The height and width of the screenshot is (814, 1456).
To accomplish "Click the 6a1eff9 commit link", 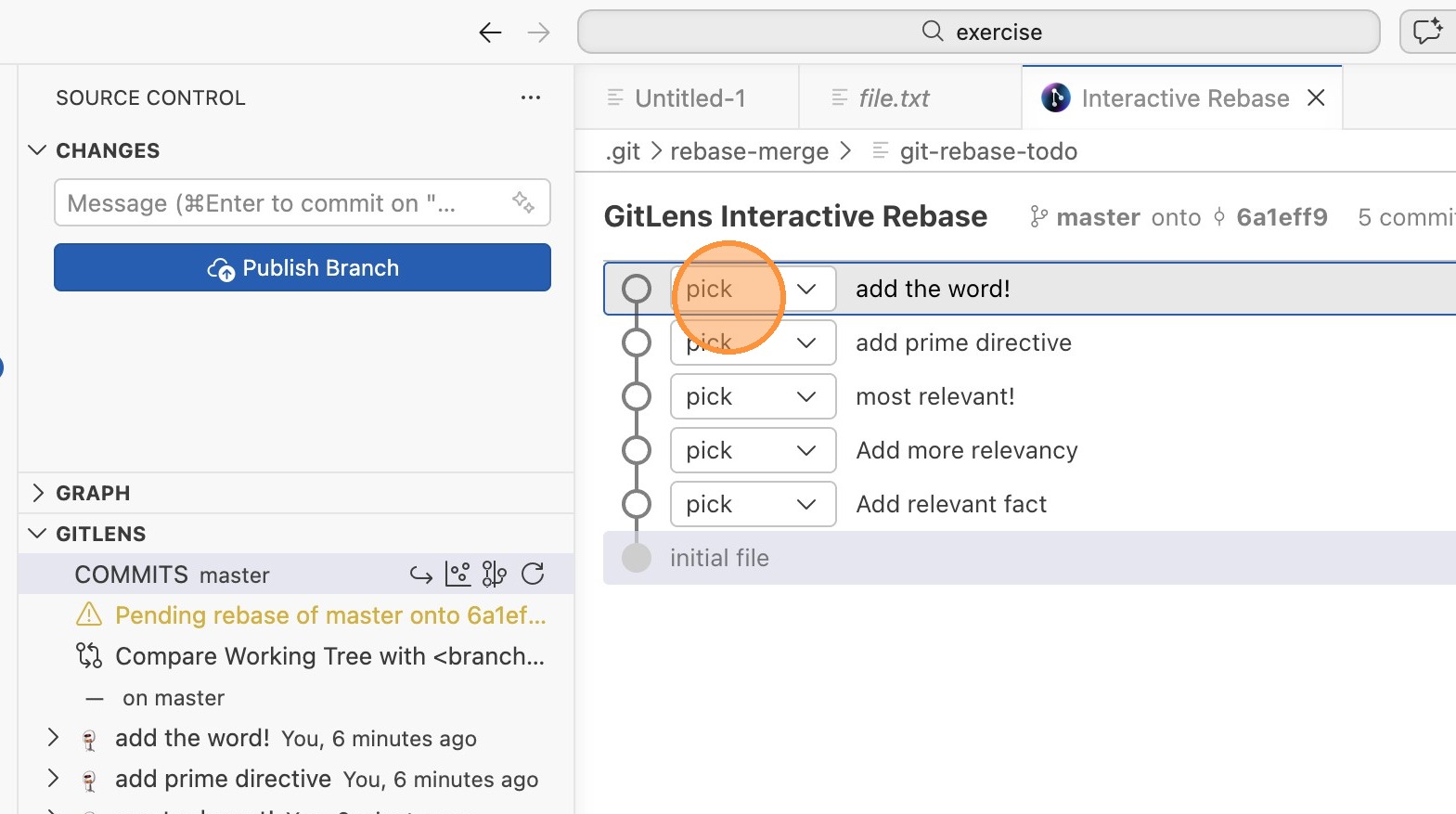I will (x=1281, y=217).
